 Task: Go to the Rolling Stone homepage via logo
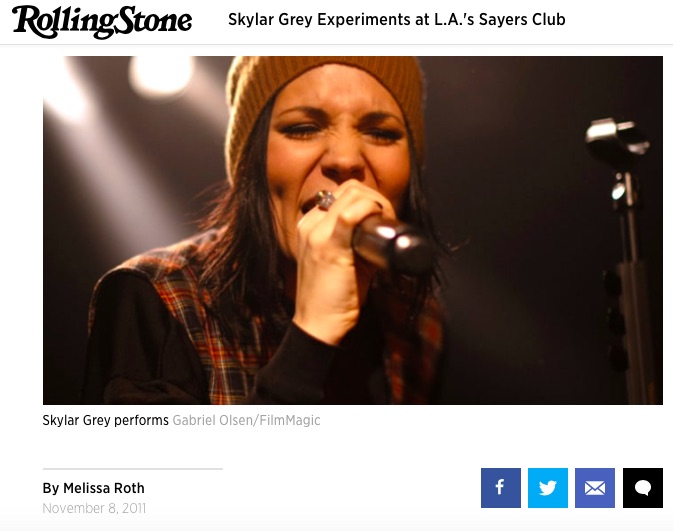[102, 21]
